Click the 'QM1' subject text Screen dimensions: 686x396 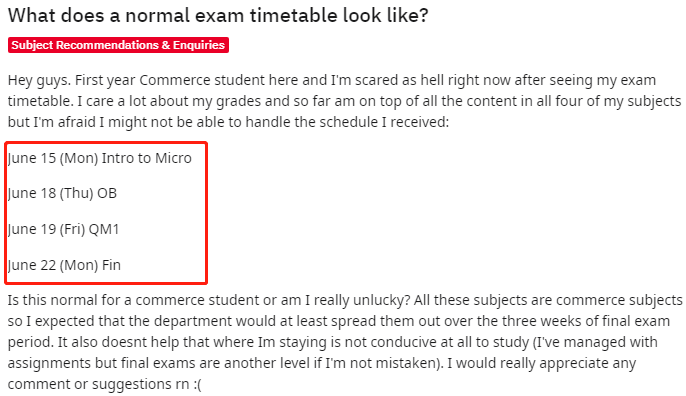(104, 229)
